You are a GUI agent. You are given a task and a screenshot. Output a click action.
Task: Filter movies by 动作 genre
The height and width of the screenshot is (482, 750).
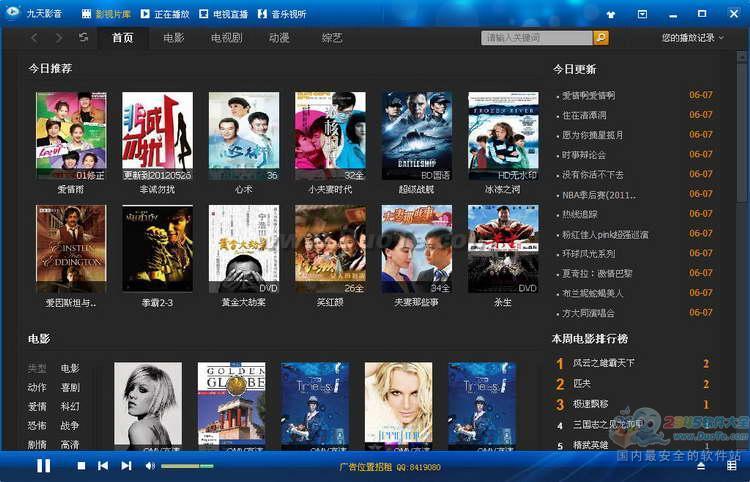point(37,387)
